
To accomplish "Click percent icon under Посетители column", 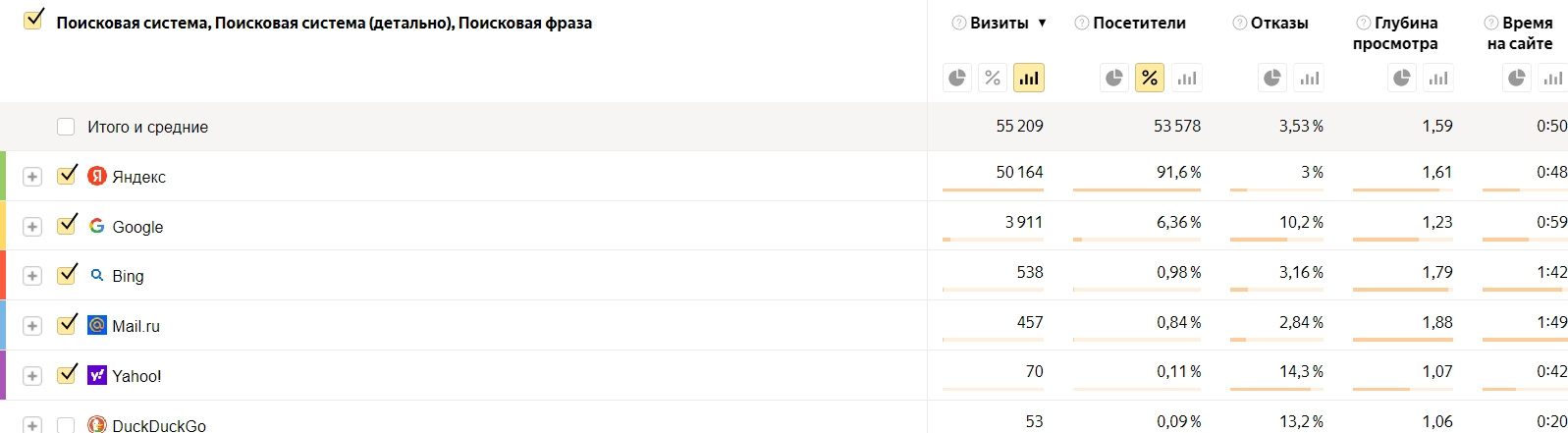I will pyautogui.click(x=1150, y=78).
